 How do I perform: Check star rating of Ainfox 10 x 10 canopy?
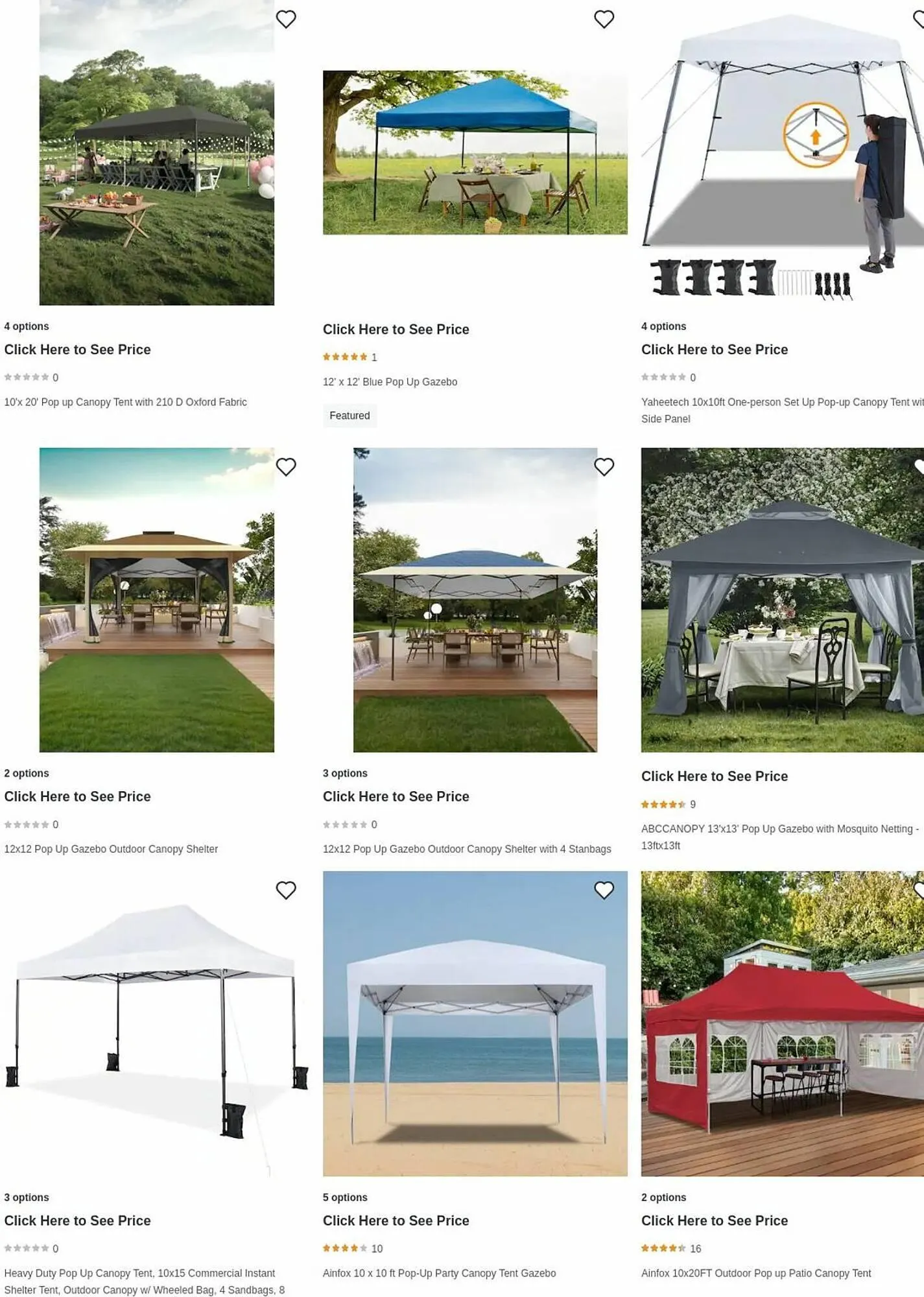tap(353, 1248)
